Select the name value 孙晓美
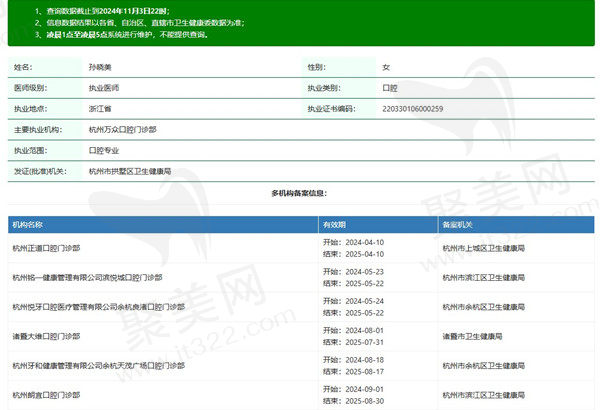600x410 pixels. pos(100,67)
